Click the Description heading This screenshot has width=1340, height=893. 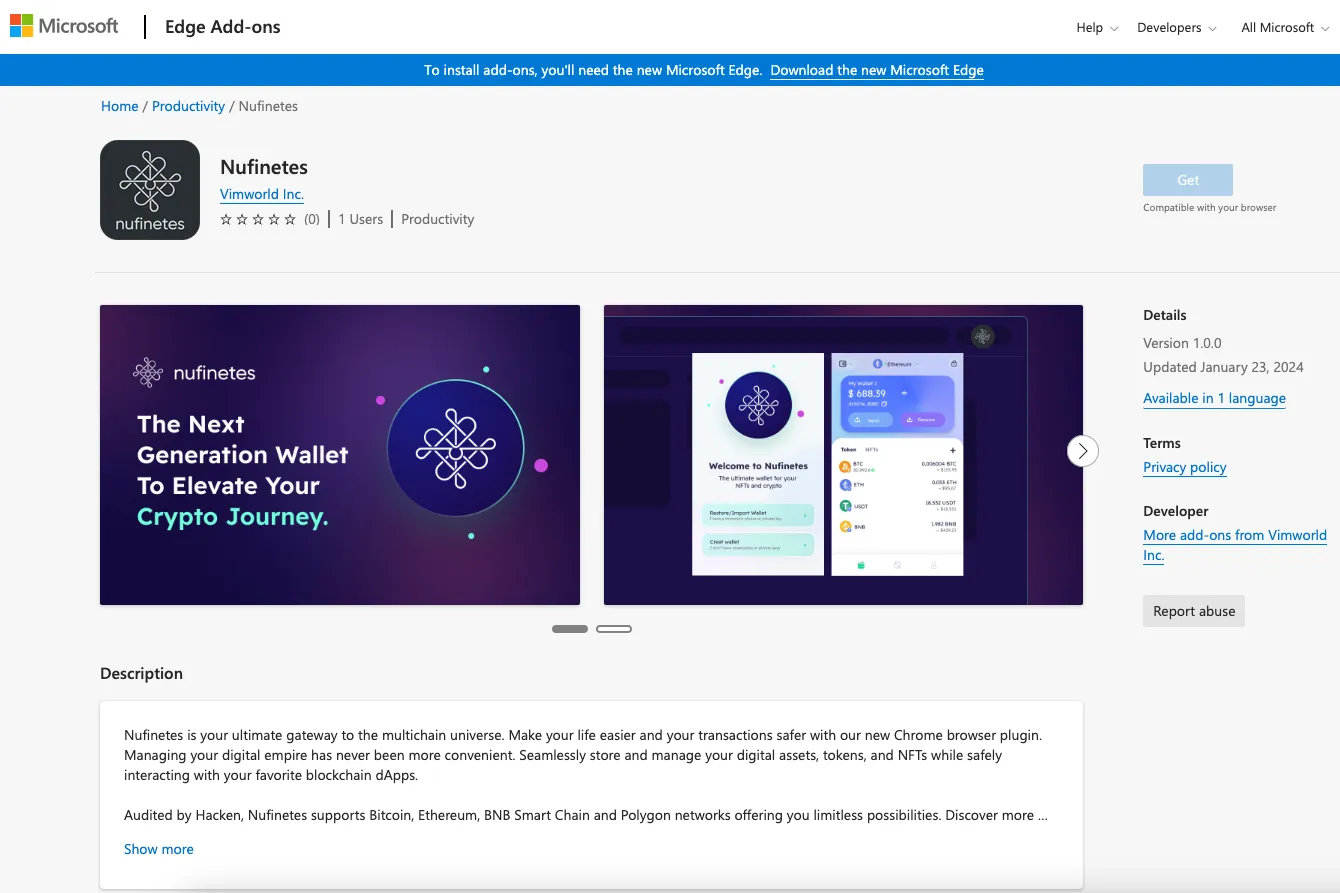(141, 673)
